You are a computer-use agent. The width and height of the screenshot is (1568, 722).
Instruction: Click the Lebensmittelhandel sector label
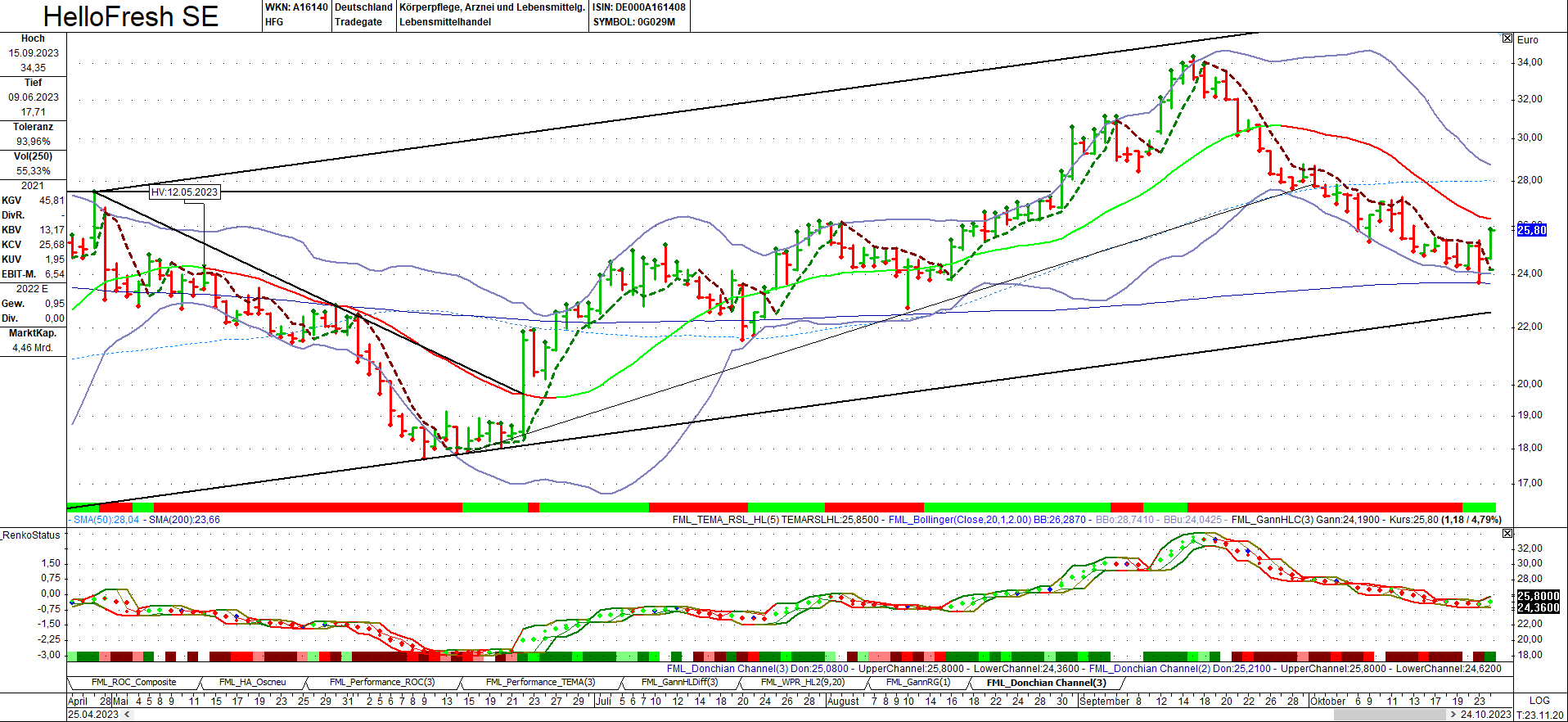point(445,22)
